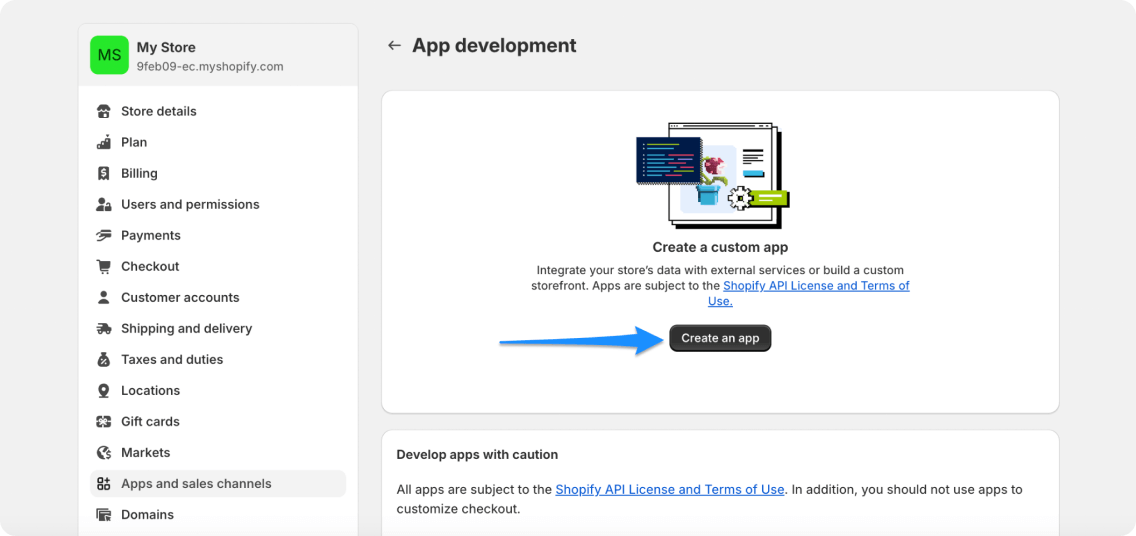Image resolution: width=1136 pixels, height=536 pixels.
Task: Click the Locations pin icon
Action: 103,390
